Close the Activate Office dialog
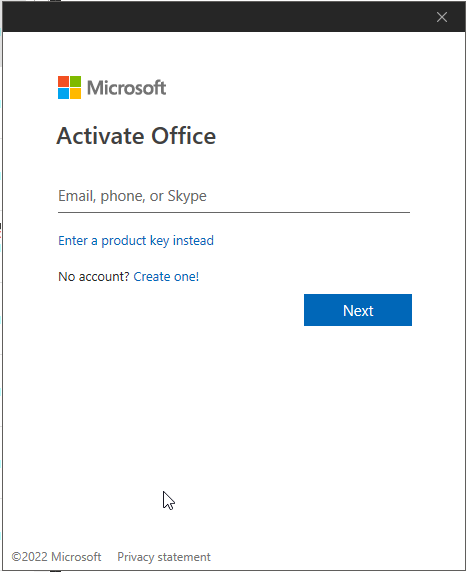The width and height of the screenshot is (467, 572). 441,17
